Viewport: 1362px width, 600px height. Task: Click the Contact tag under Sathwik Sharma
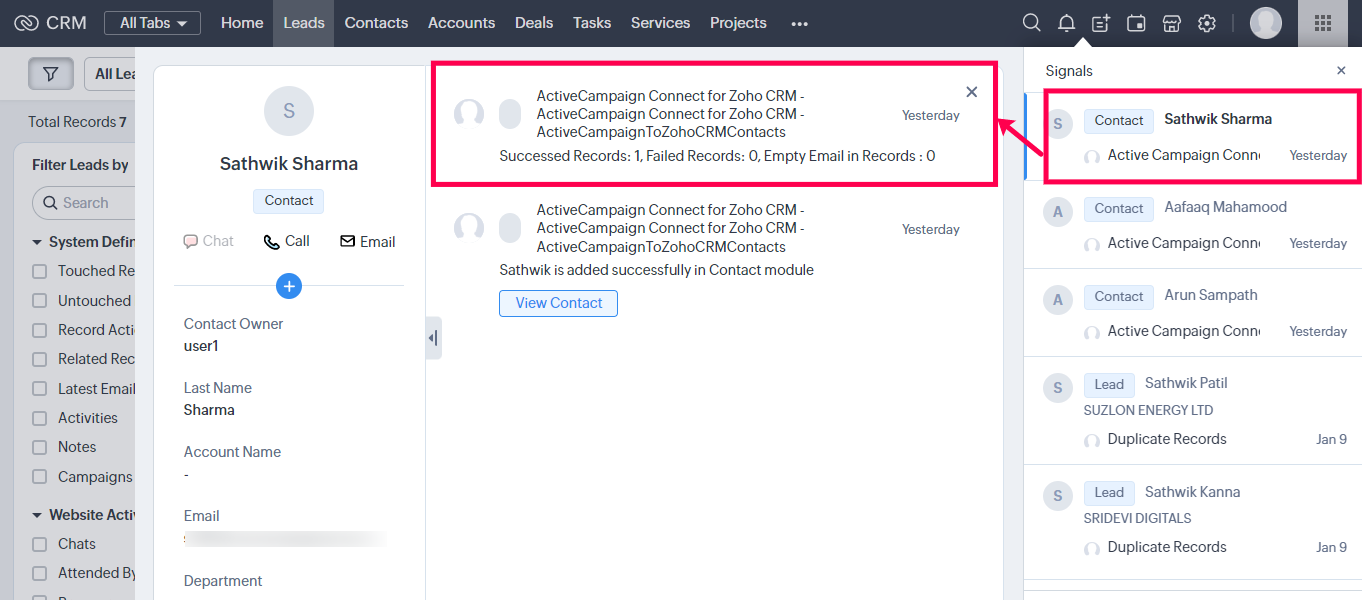pos(289,201)
